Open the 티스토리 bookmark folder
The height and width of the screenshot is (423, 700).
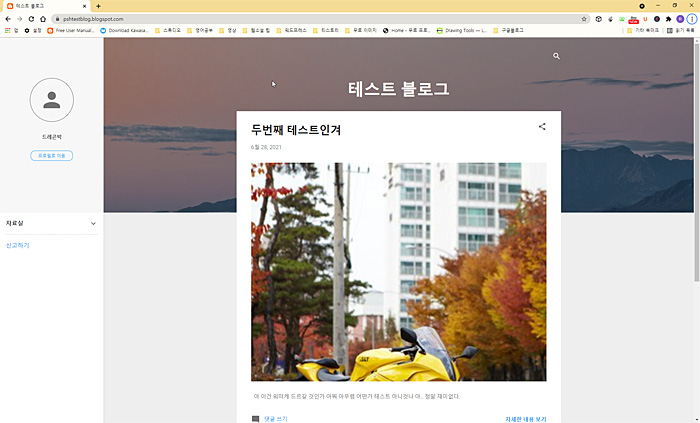(325, 31)
